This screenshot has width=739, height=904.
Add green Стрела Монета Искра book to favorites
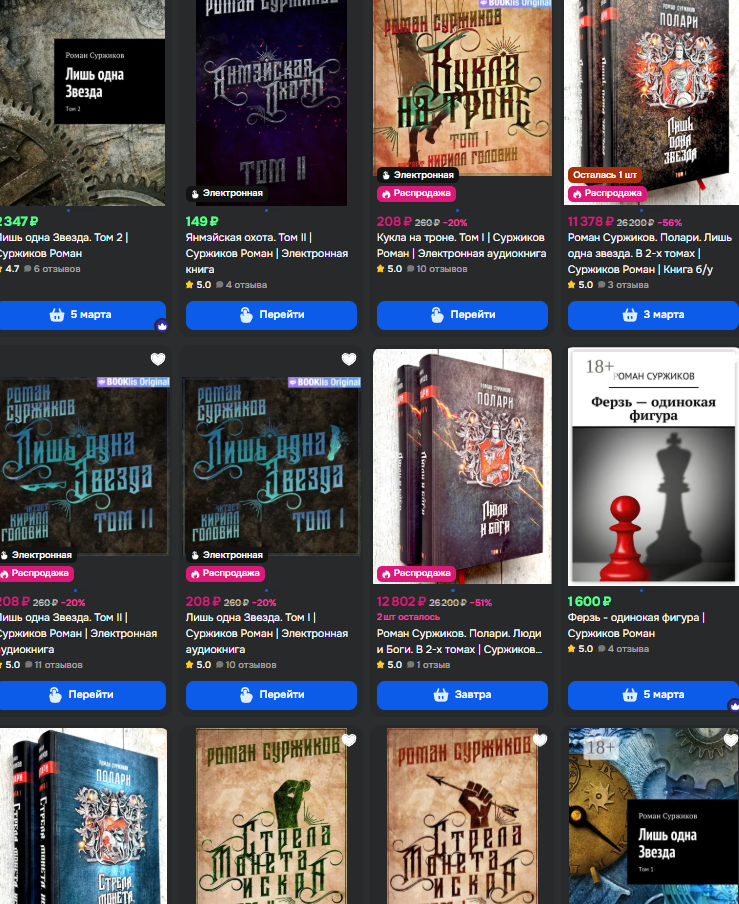coord(349,740)
